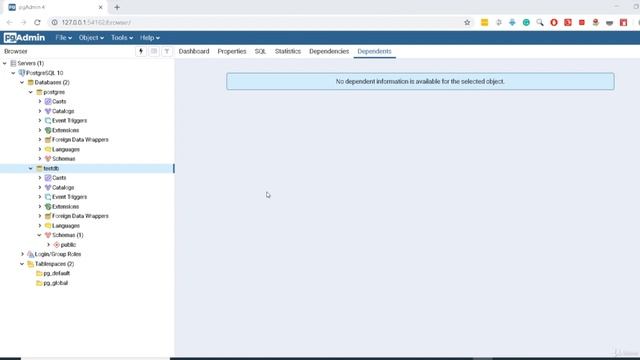Select Extensions under postgres
This screenshot has height=360, width=640.
(65, 130)
